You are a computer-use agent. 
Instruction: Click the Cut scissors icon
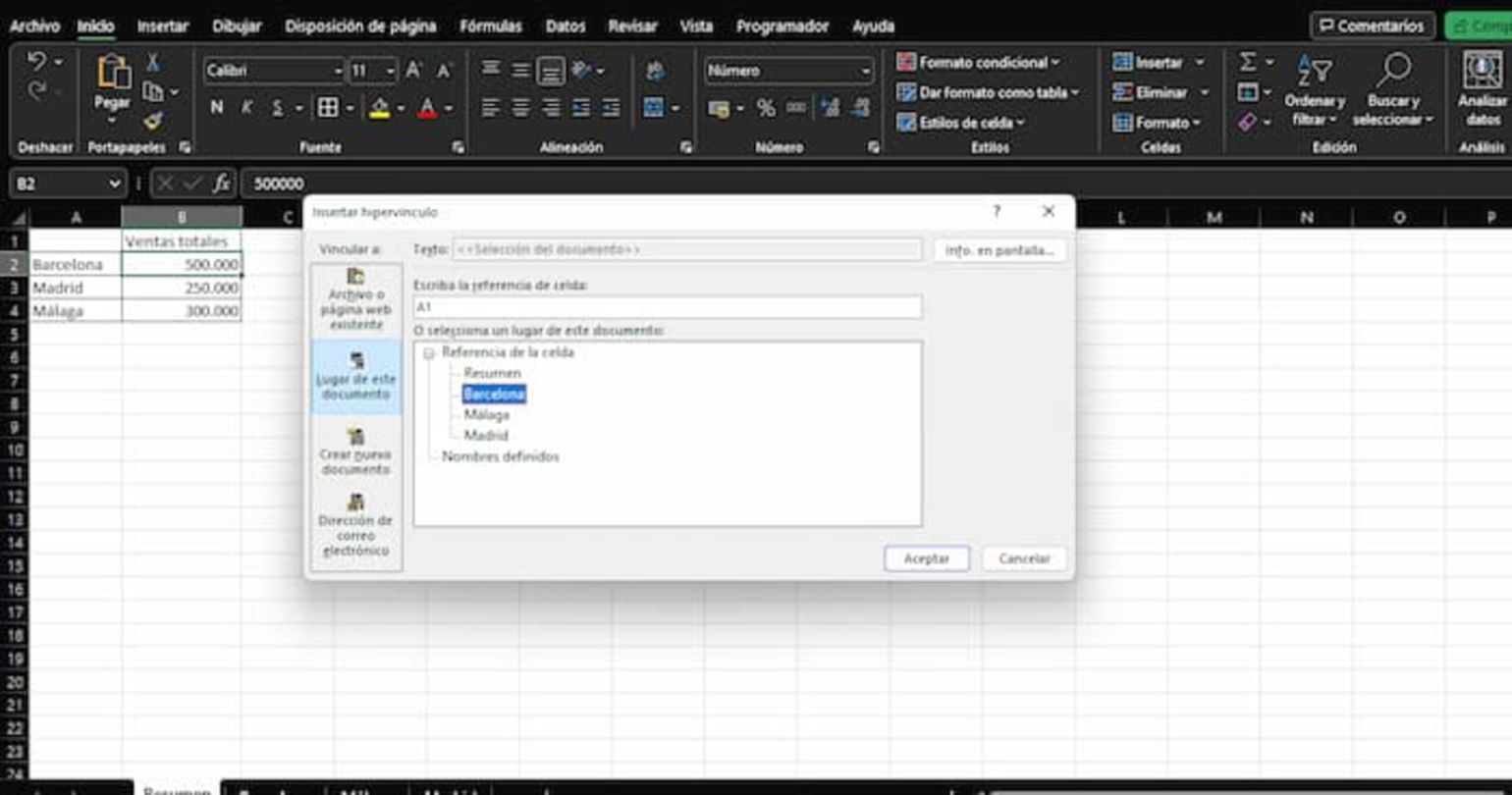(153, 63)
